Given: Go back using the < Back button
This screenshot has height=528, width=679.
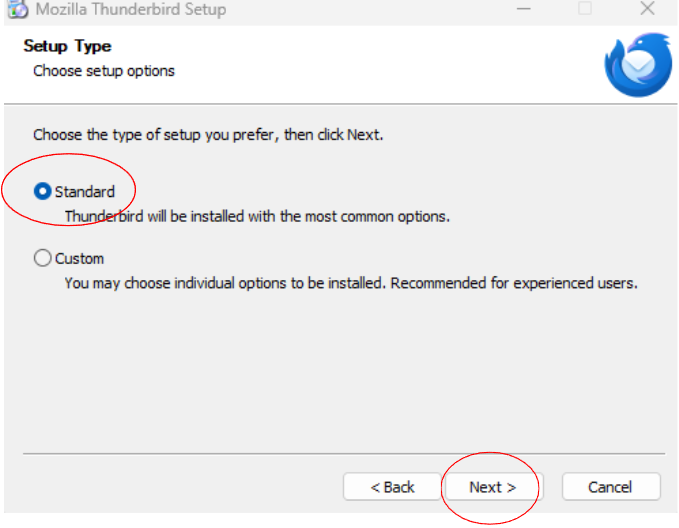Looking at the screenshot, I should [x=392, y=487].
